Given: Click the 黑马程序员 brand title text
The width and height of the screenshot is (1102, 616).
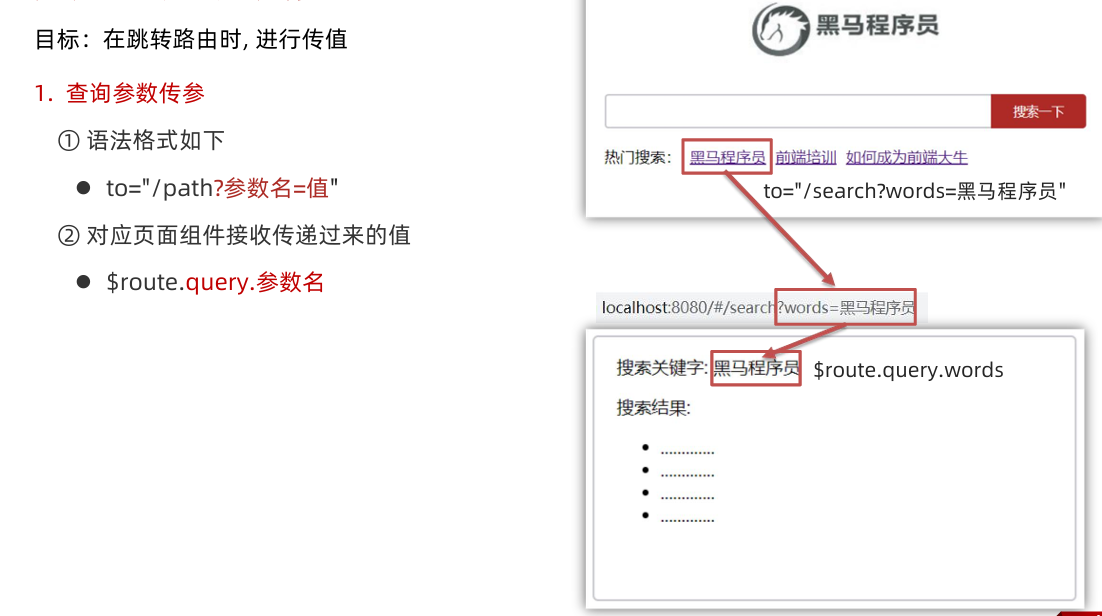Looking at the screenshot, I should (x=877, y=25).
